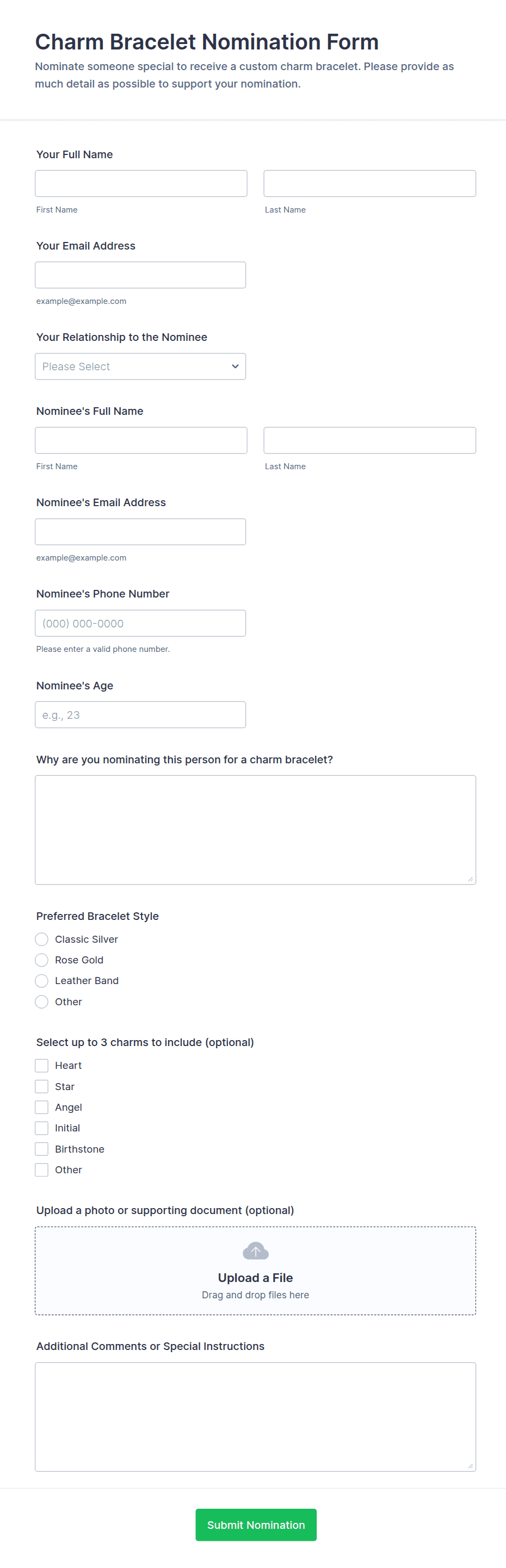Check the Star charm option
This screenshot has height=1568, width=506.
[41, 1086]
